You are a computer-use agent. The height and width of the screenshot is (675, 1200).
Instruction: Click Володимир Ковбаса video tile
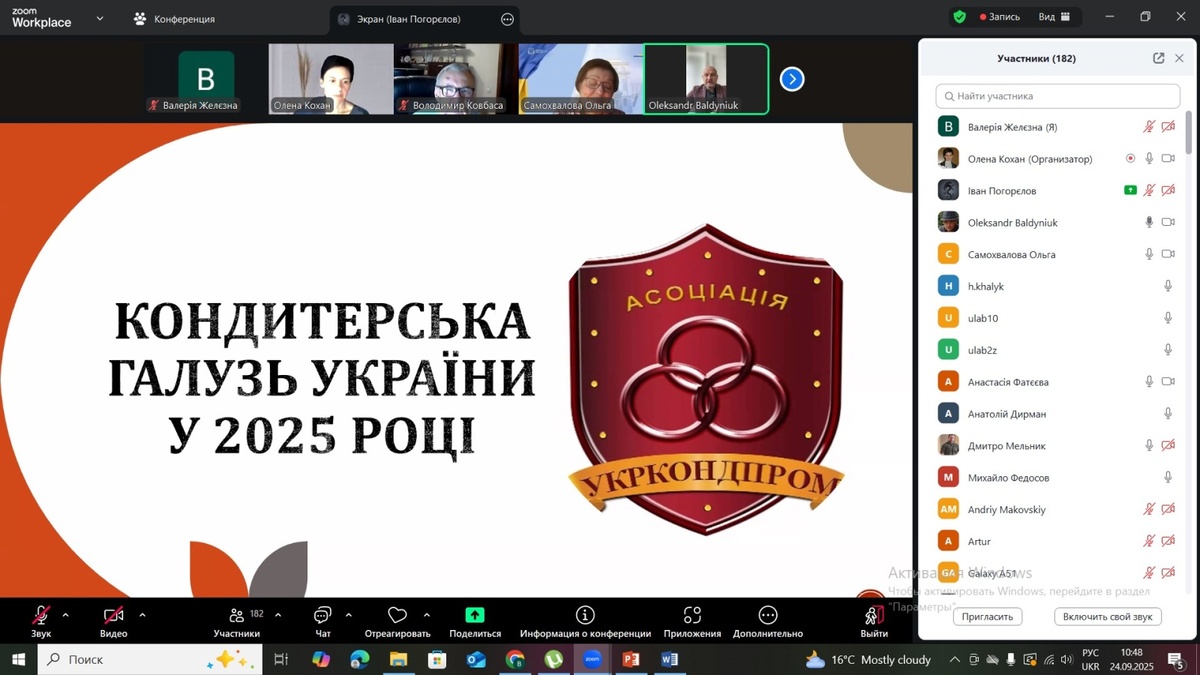pos(456,79)
